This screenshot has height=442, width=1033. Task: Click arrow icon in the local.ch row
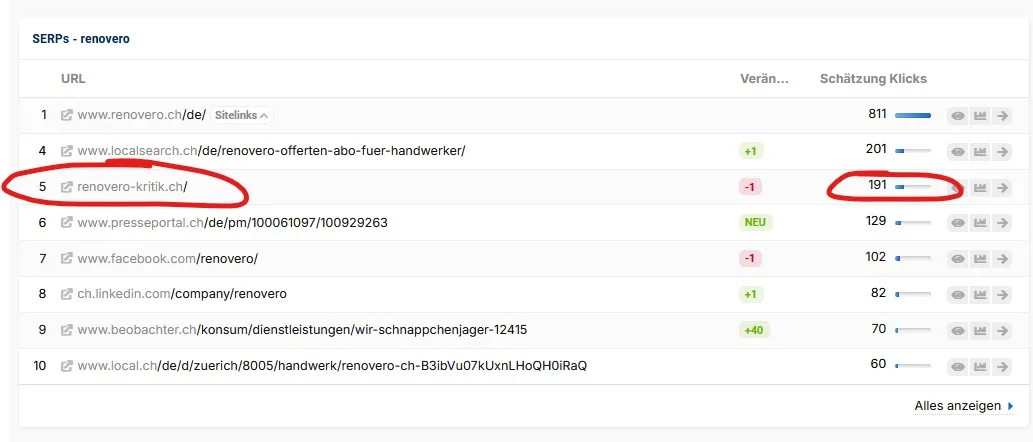tap(1001, 366)
